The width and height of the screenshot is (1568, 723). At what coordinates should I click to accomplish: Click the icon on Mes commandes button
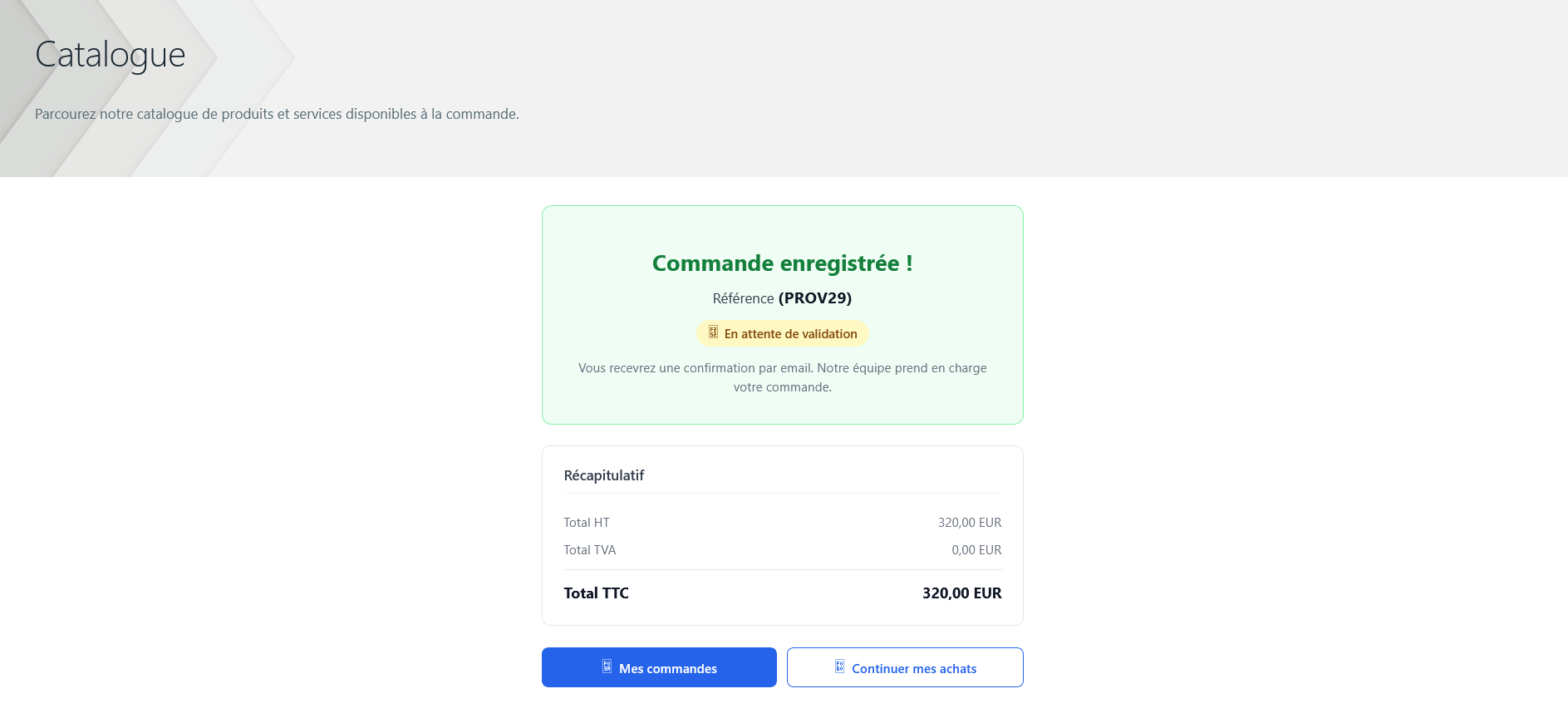coord(607,666)
